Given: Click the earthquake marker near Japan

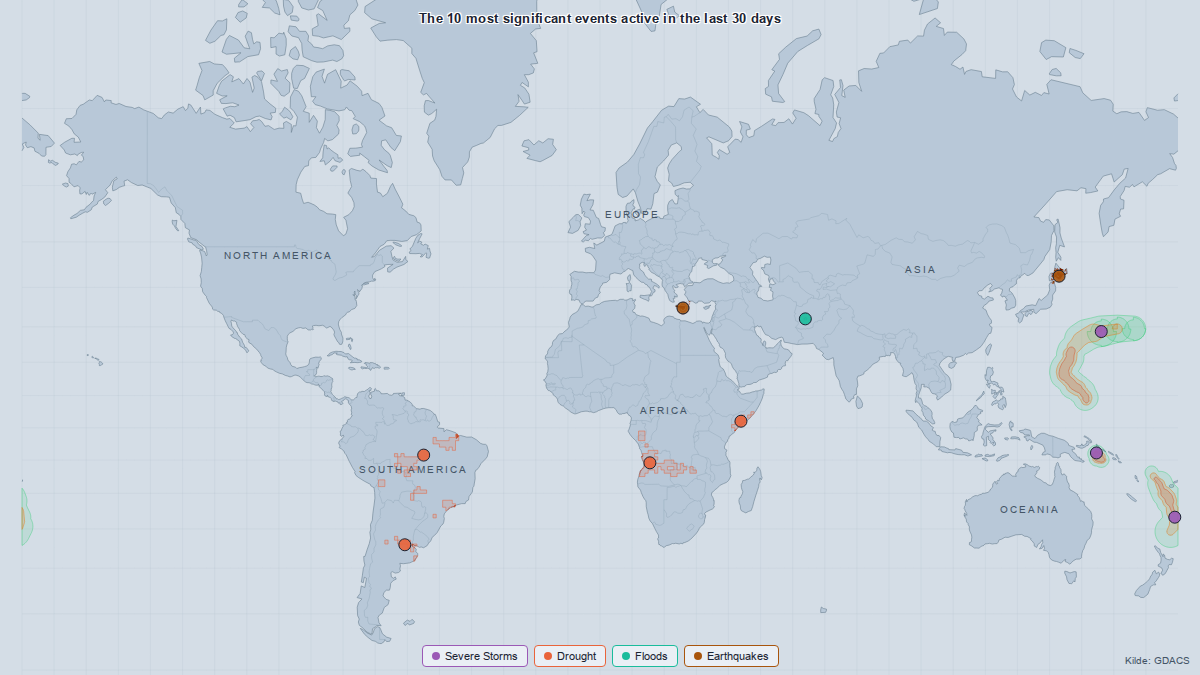Looking at the screenshot, I should [1058, 276].
